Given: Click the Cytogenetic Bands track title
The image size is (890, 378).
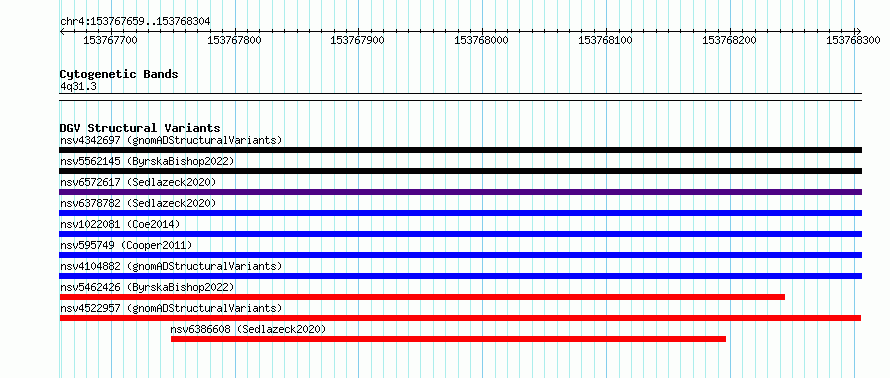Looking at the screenshot, I should tap(119, 74).
